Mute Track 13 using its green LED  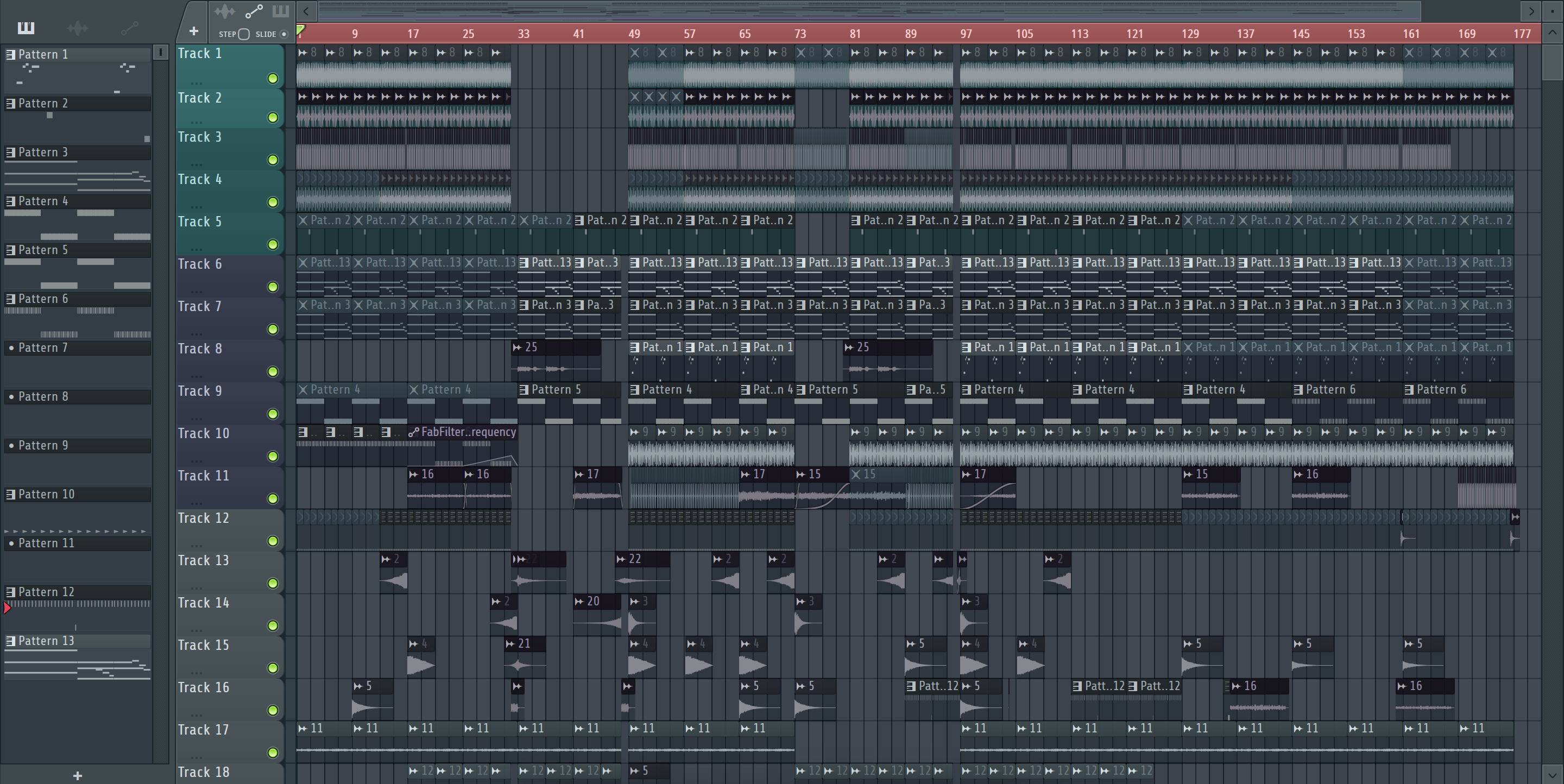pyautogui.click(x=273, y=583)
